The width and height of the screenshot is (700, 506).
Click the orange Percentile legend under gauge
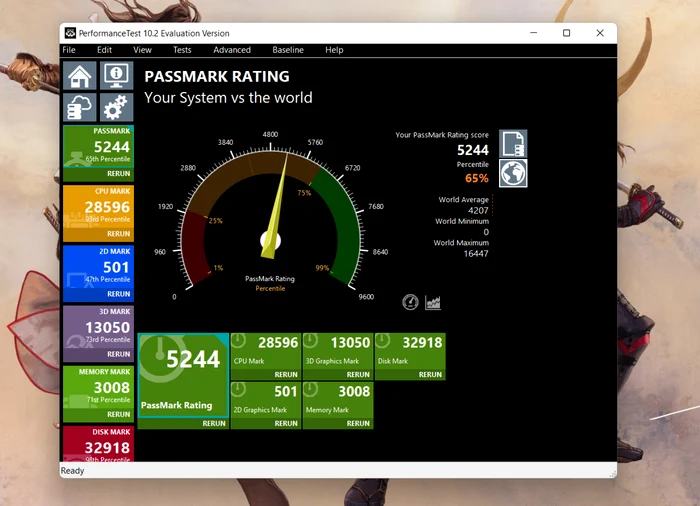(270, 289)
